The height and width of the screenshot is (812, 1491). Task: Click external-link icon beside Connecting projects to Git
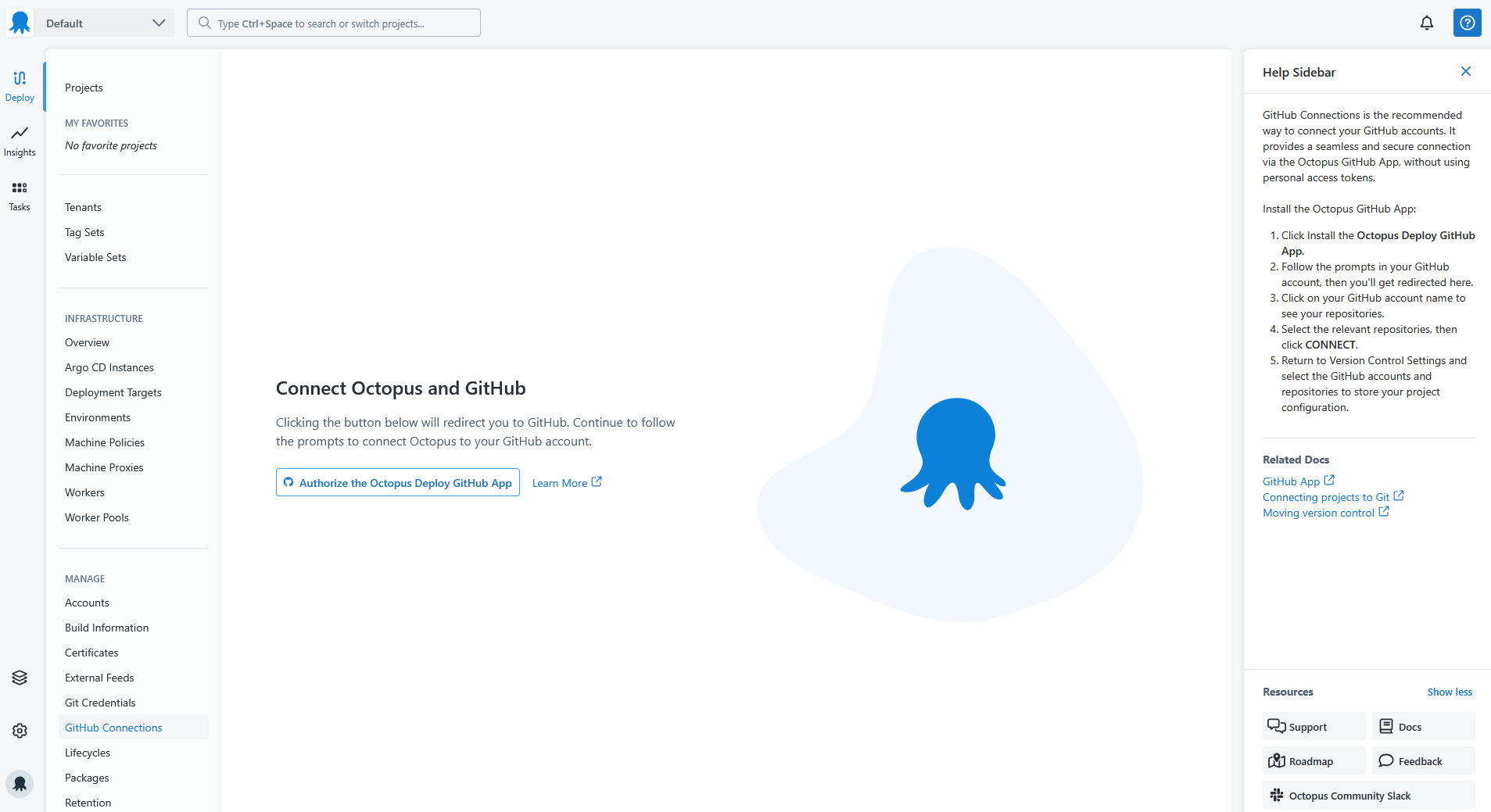1399,495
